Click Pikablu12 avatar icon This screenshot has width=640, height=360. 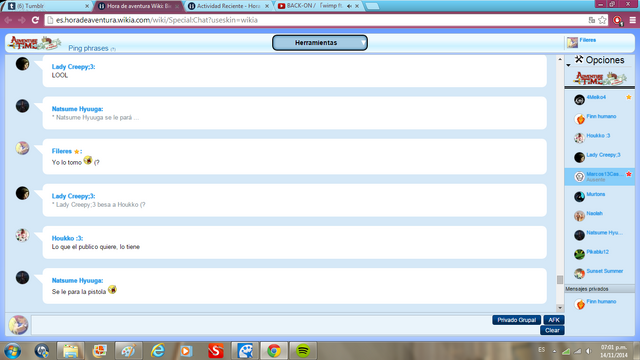(x=579, y=254)
